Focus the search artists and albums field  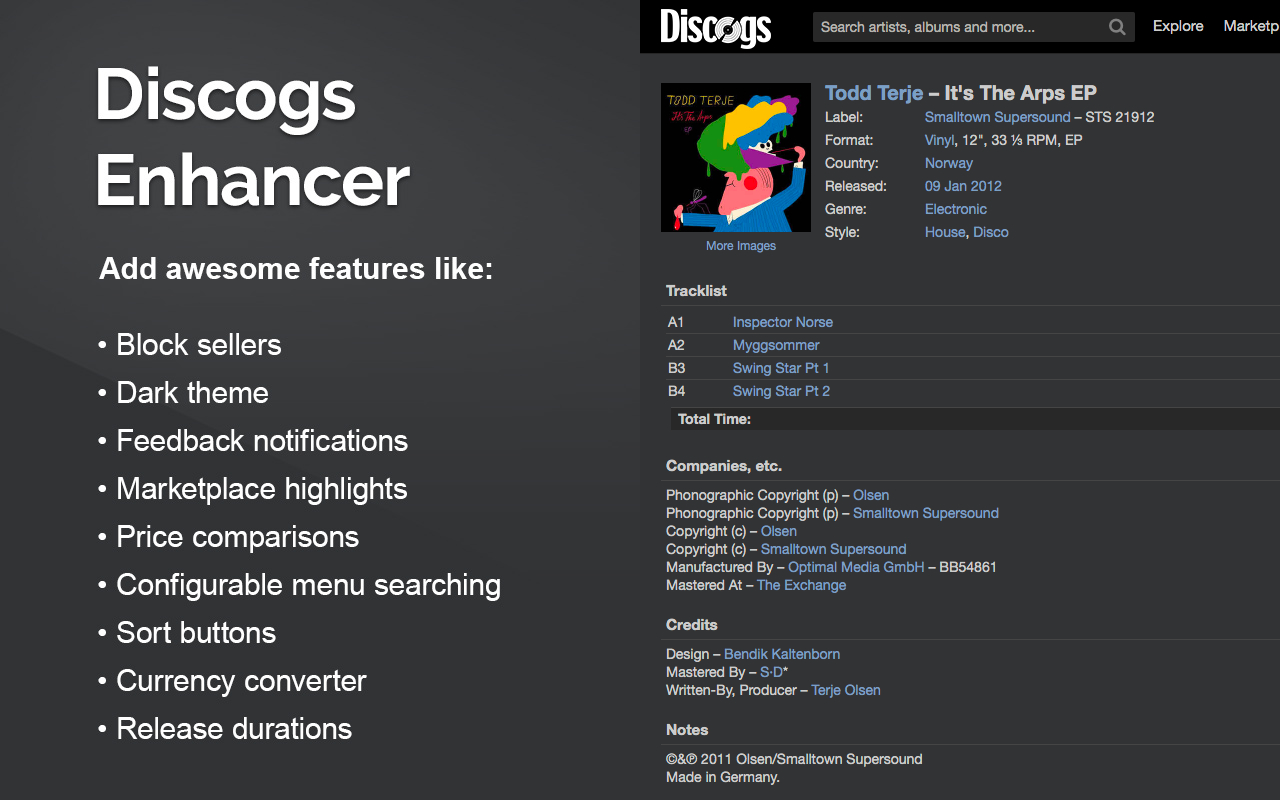pyautogui.click(x=958, y=27)
